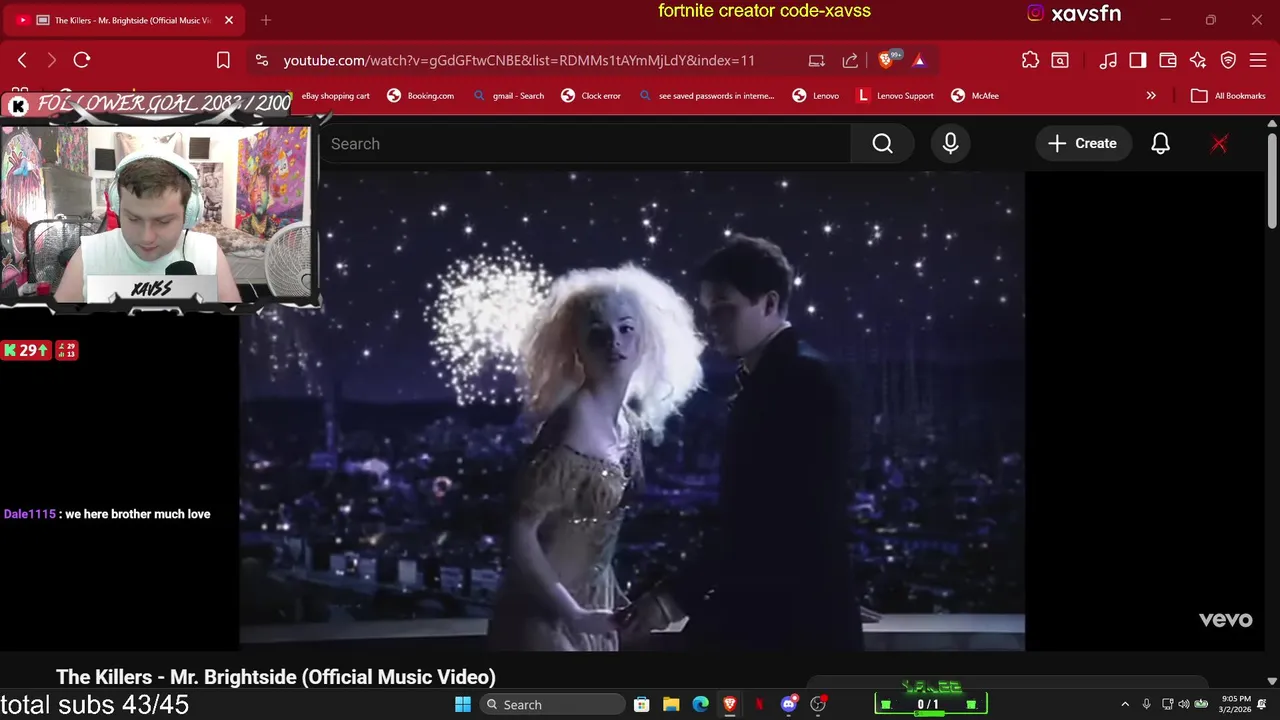1280x720 pixels.
Task: Open the Brave VPN shield icon
Action: point(1228,60)
